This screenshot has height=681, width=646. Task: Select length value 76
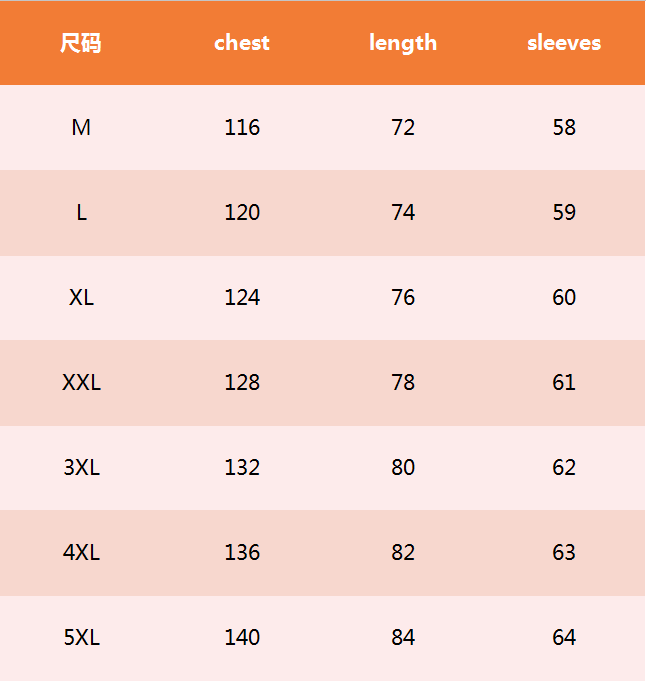[403, 298]
